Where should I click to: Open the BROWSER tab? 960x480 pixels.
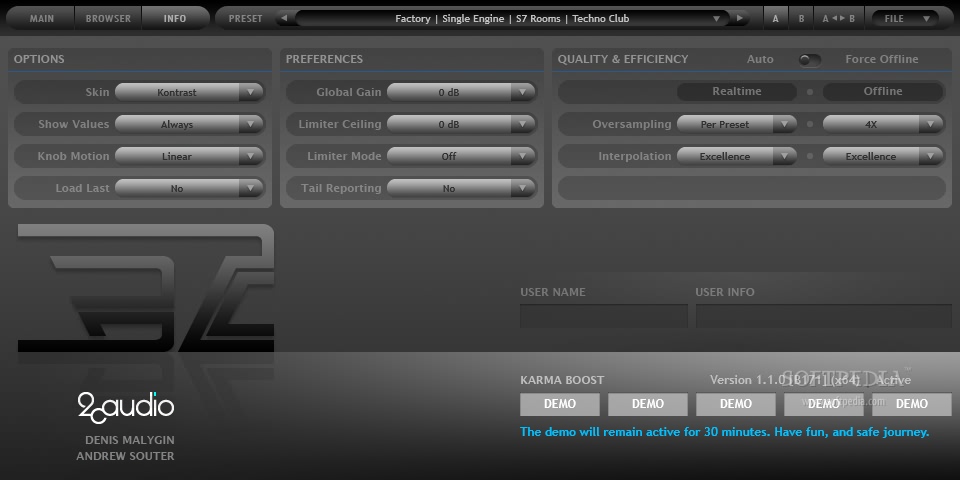point(108,18)
